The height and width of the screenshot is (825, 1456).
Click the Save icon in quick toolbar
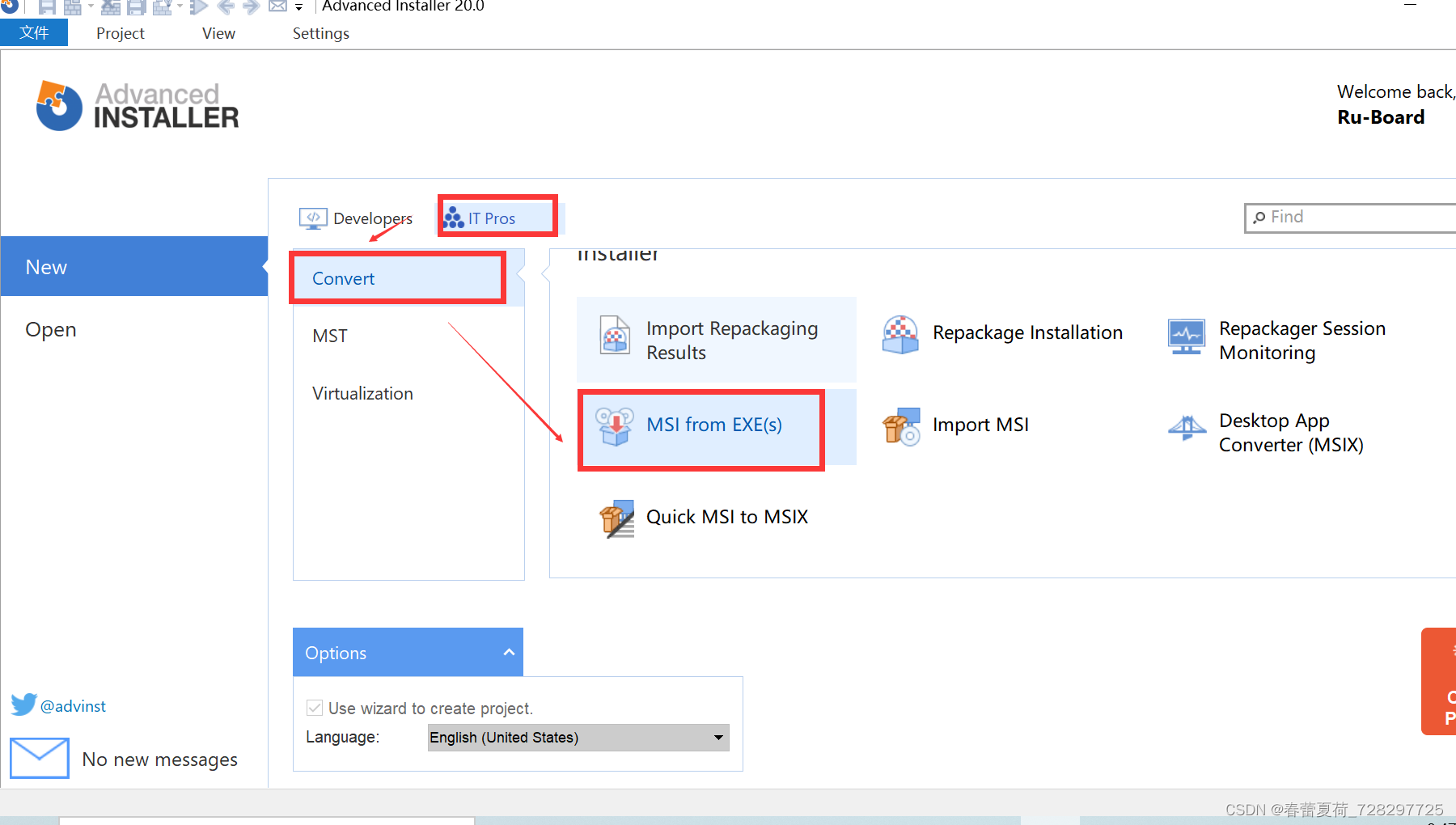pos(47,7)
